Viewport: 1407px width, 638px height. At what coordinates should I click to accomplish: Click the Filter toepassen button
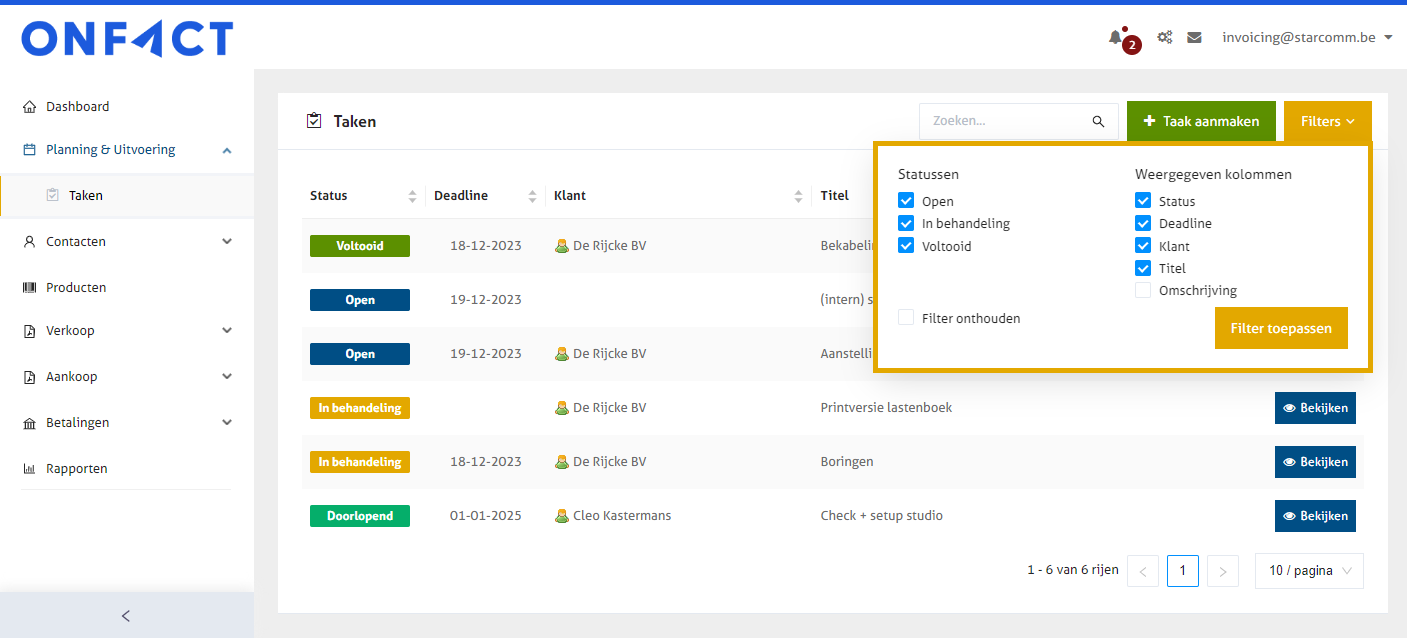pyautogui.click(x=1280, y=328)
